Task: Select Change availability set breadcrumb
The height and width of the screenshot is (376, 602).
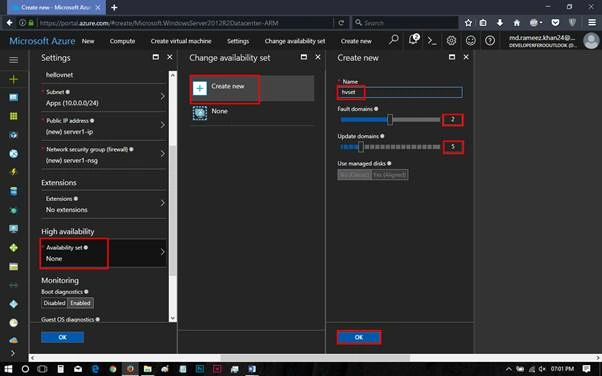Action: 295,41
